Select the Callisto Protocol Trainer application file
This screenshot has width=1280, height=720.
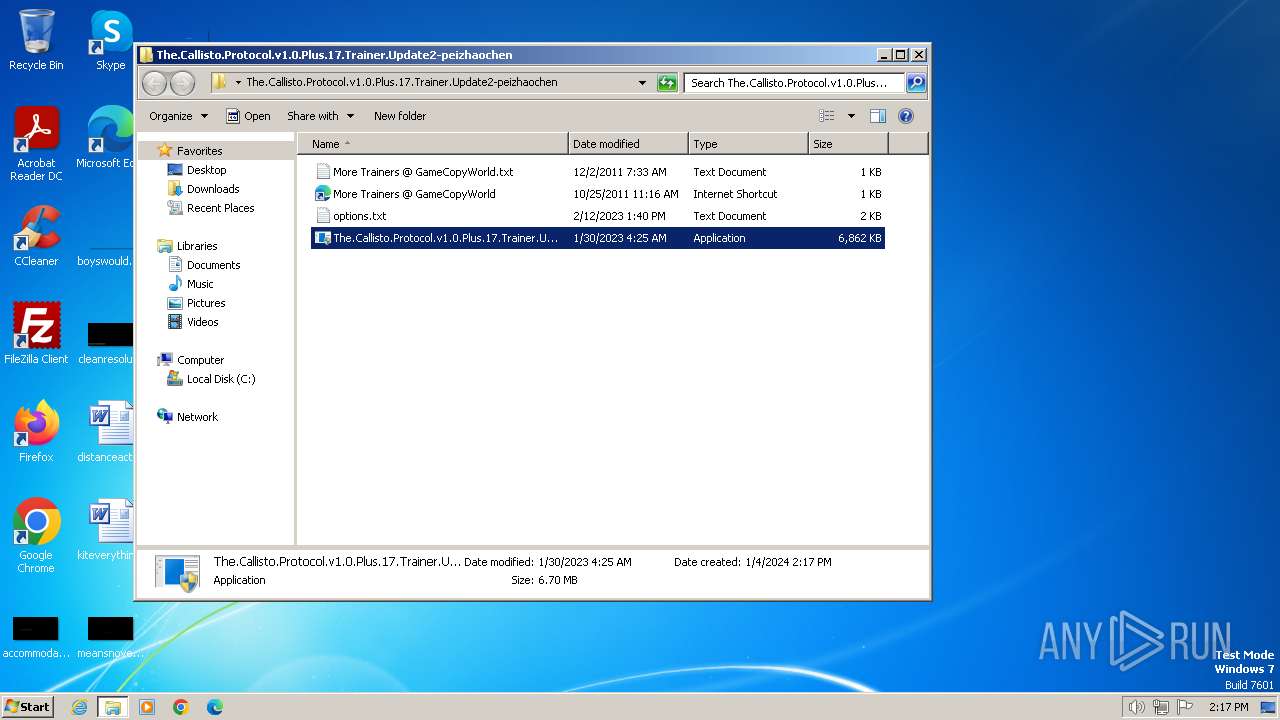[x=598, y=238]
